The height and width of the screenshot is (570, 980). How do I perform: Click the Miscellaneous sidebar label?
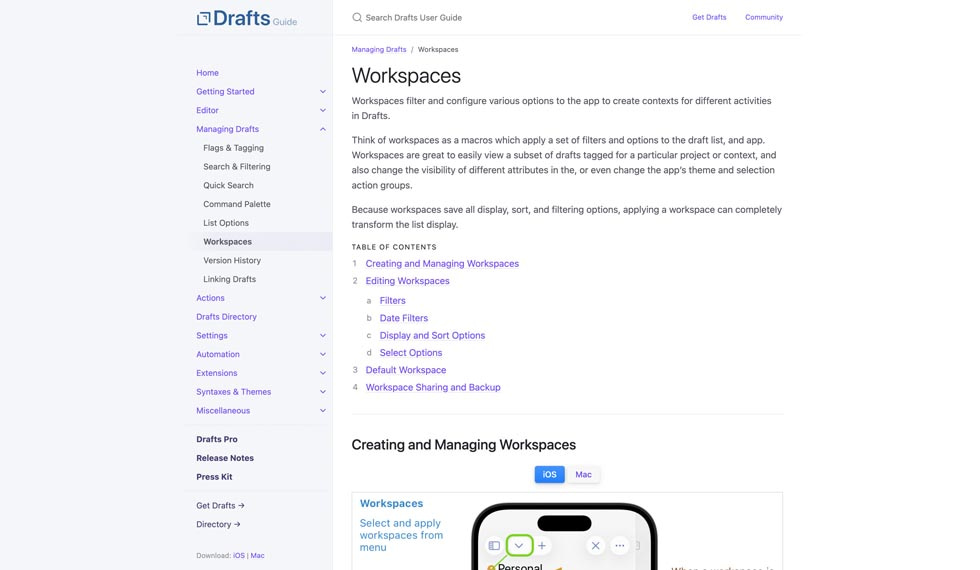(223, 410)
